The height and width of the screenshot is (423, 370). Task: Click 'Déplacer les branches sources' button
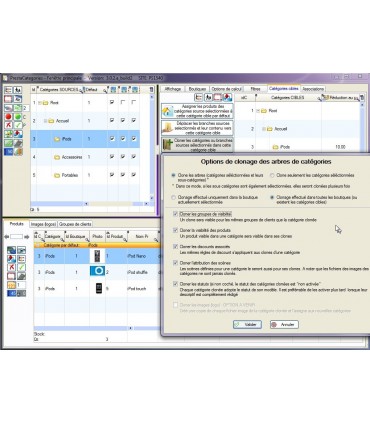(x=197, y=128)
